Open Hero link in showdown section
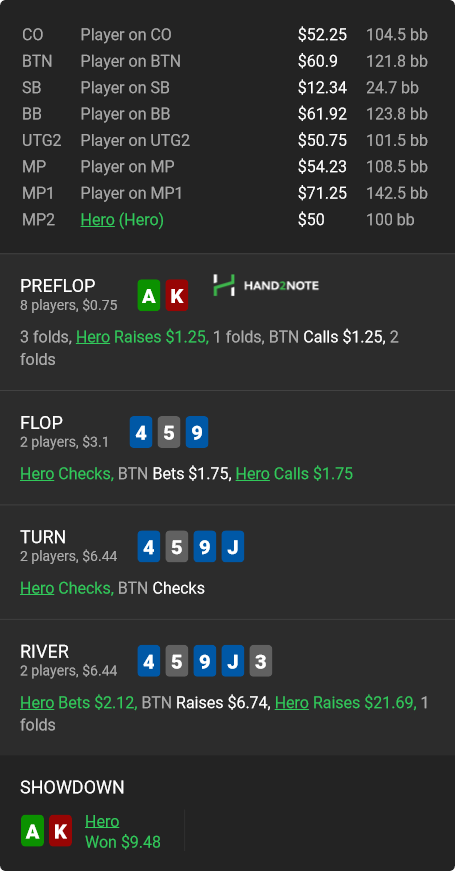 pos(102,821)
